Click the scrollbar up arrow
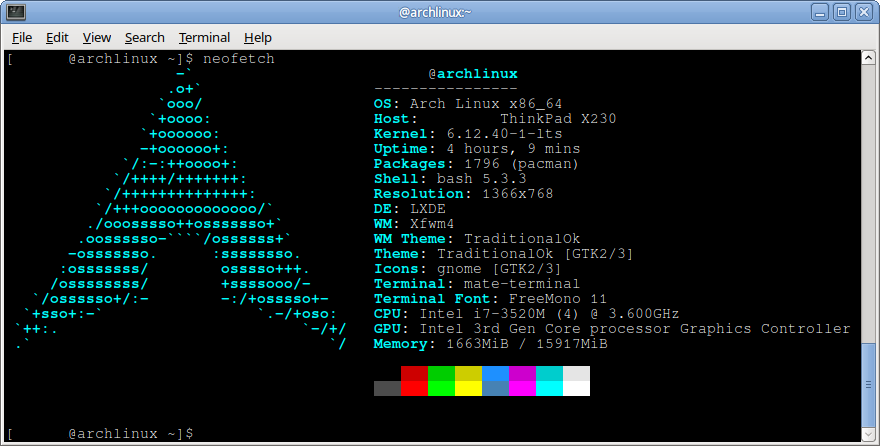The height and width of the screenshot is (446, 880). coord(868,57)
